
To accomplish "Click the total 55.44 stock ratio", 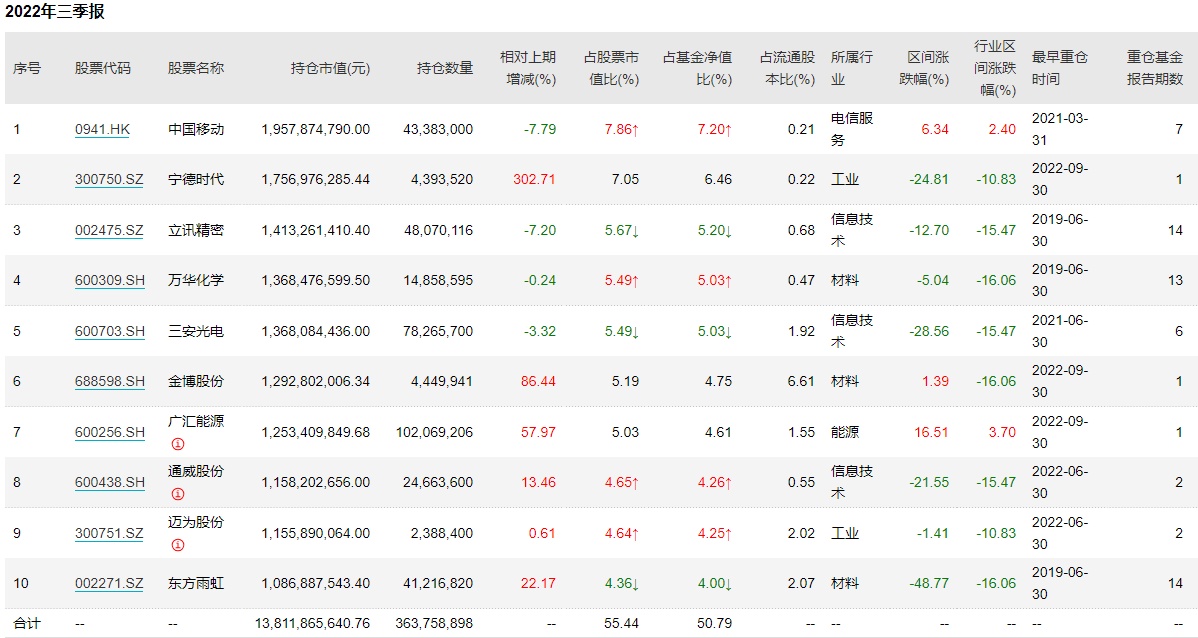I will click(621, 623).
